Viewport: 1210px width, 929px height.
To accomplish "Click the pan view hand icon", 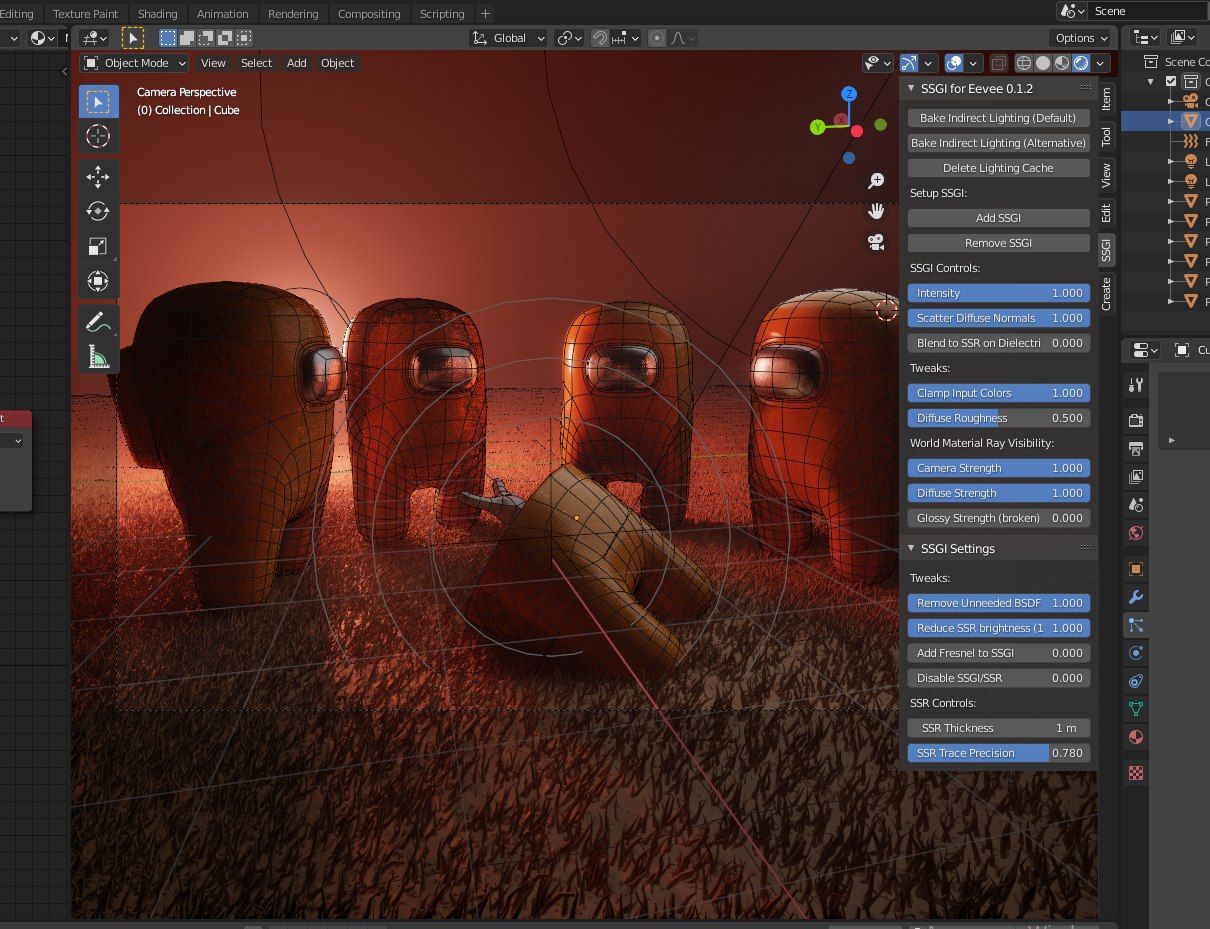I will 876,211.
